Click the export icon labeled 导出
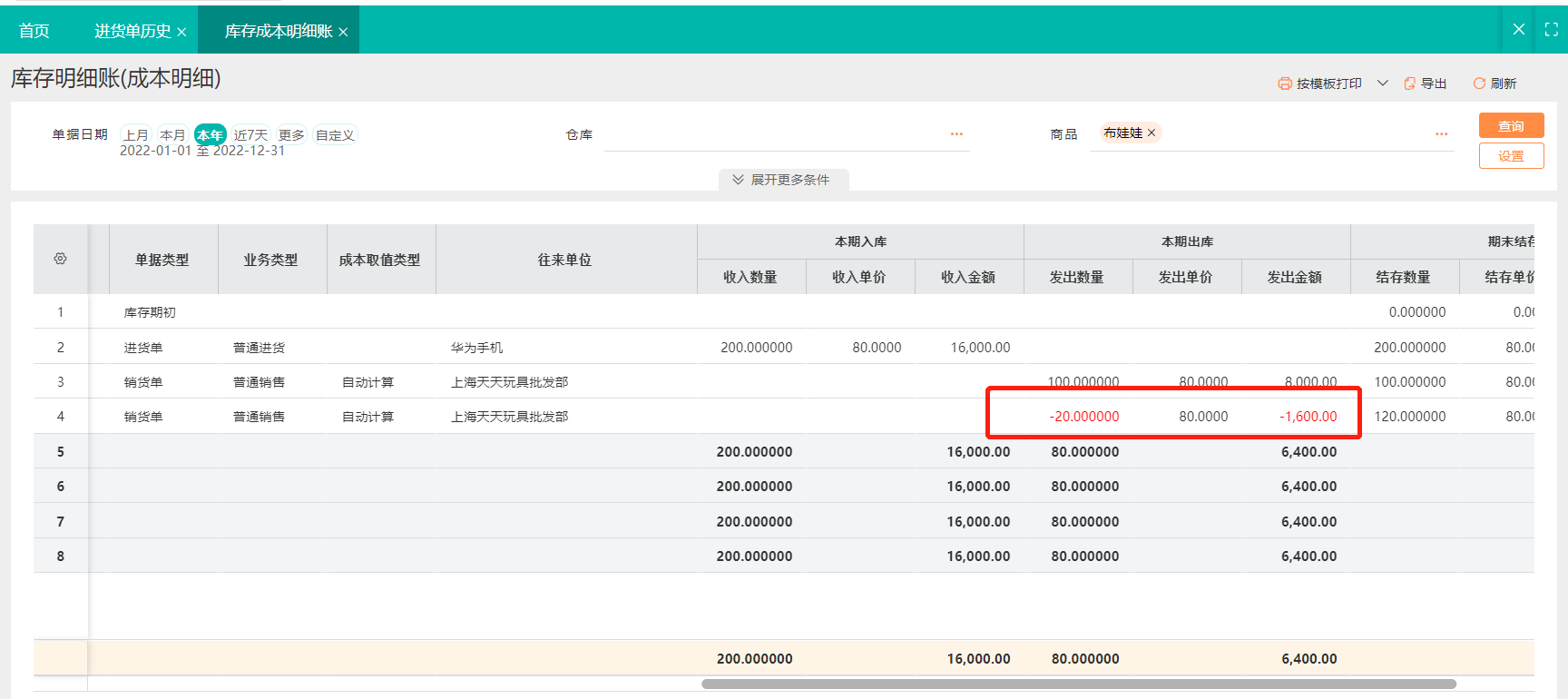 pos(1409,84)
